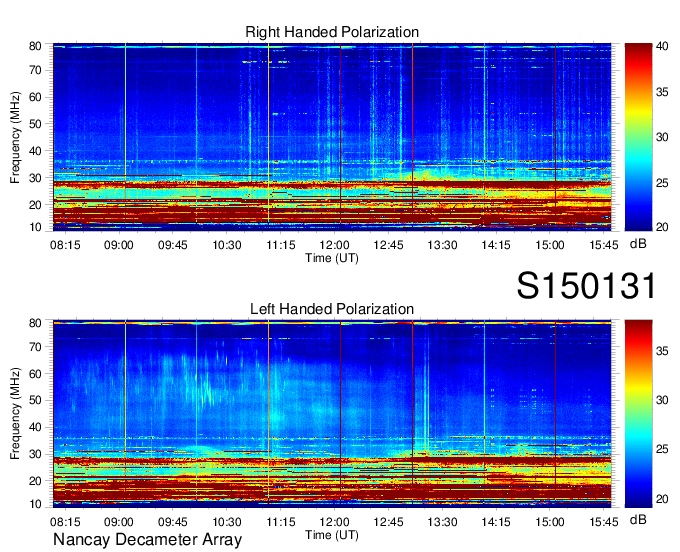Click 25 value on the right-handed colorbar
Image resolution: width=680 pixels, height=552 pixels.
pos(662,183)
